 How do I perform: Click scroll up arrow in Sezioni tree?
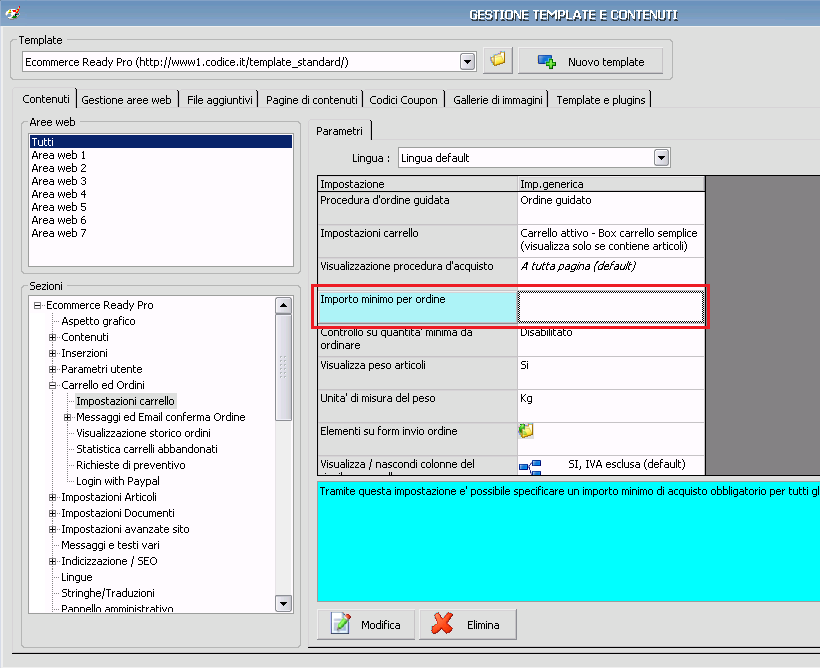(283, 305)
